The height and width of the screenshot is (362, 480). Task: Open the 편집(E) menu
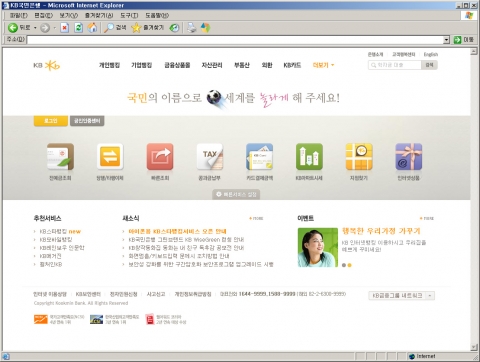point(44,15)
